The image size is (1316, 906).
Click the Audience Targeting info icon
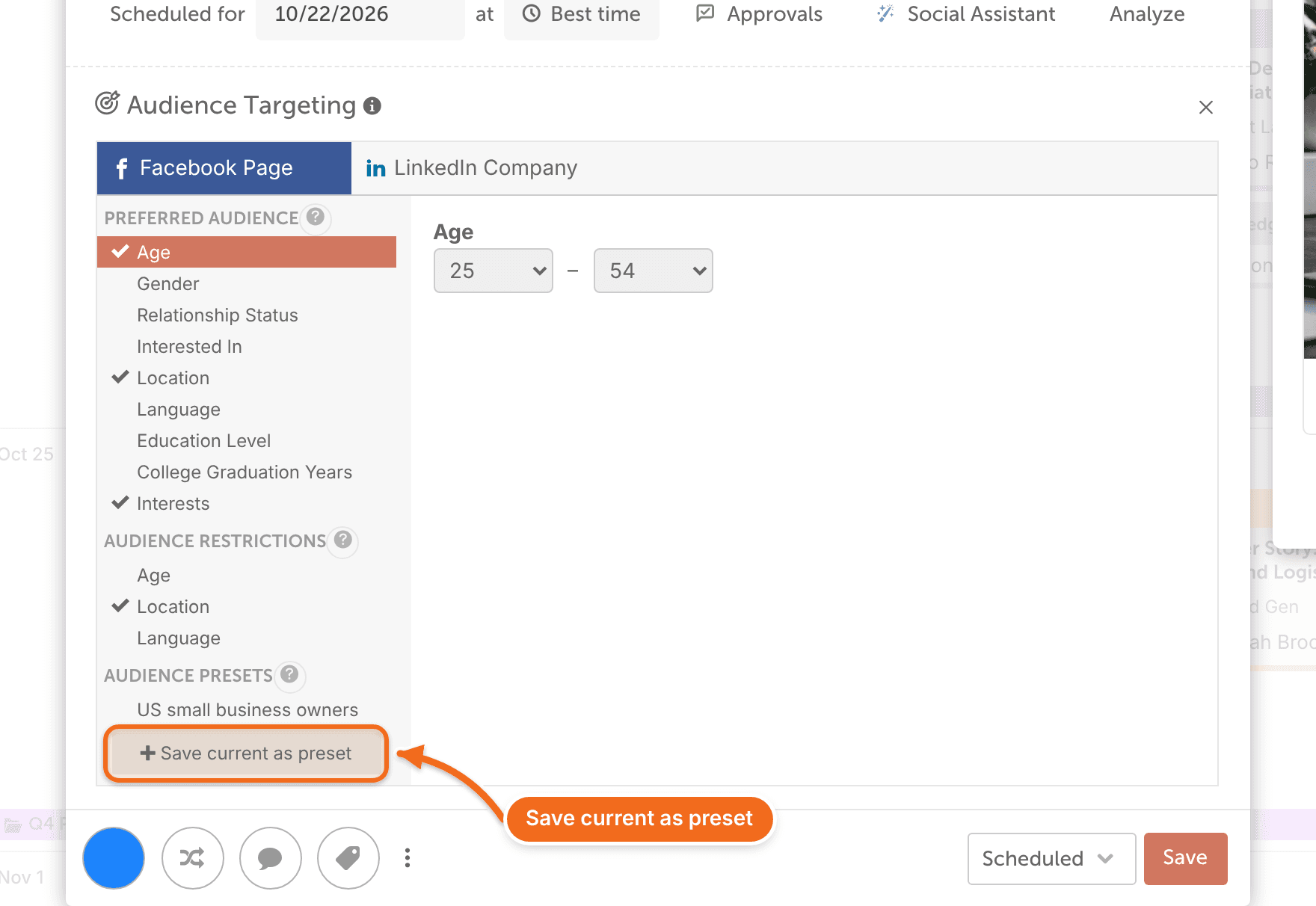click(x=372, y=106)
